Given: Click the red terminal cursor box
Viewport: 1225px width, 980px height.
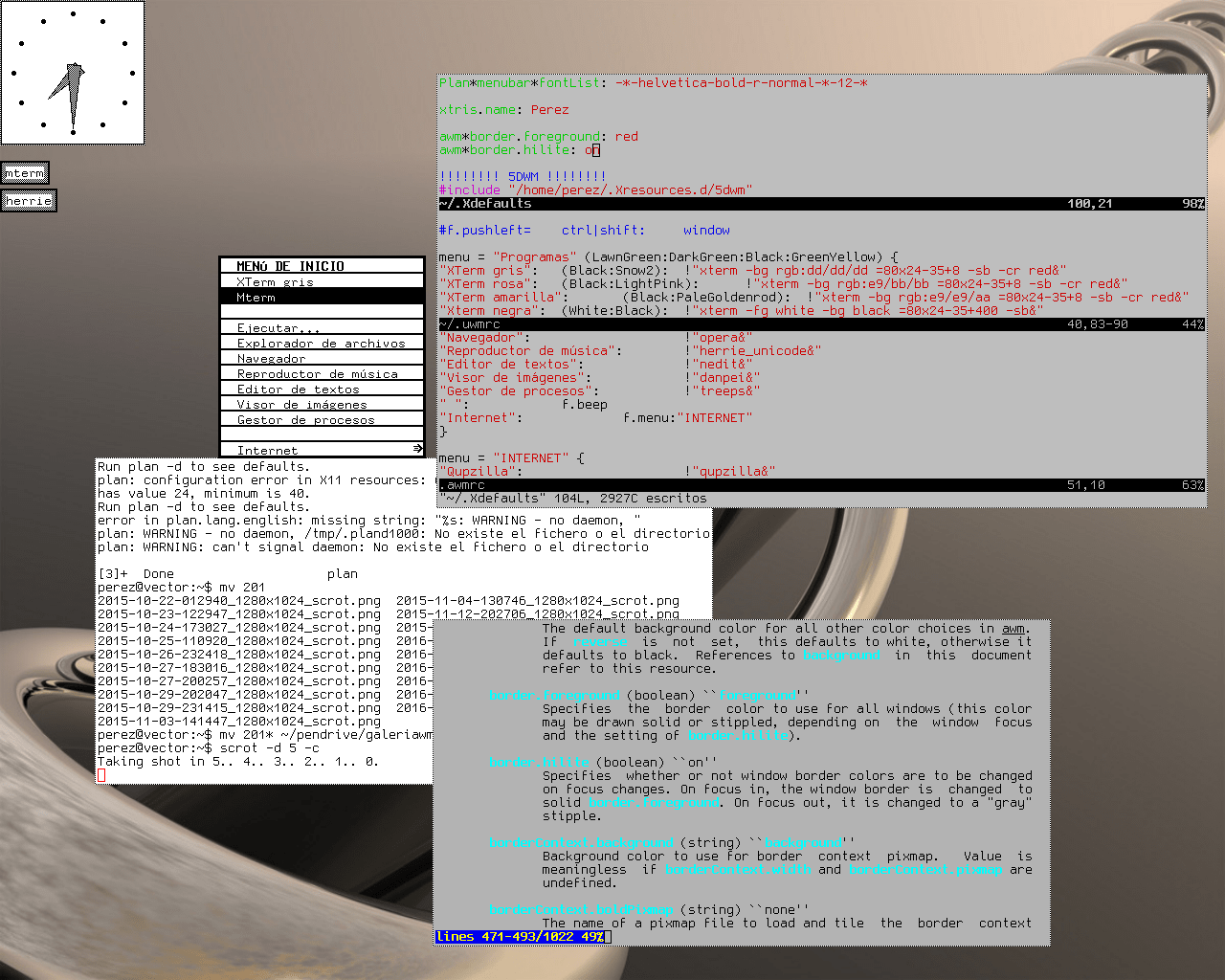Looking at the screenshot, I should point(101,775).
